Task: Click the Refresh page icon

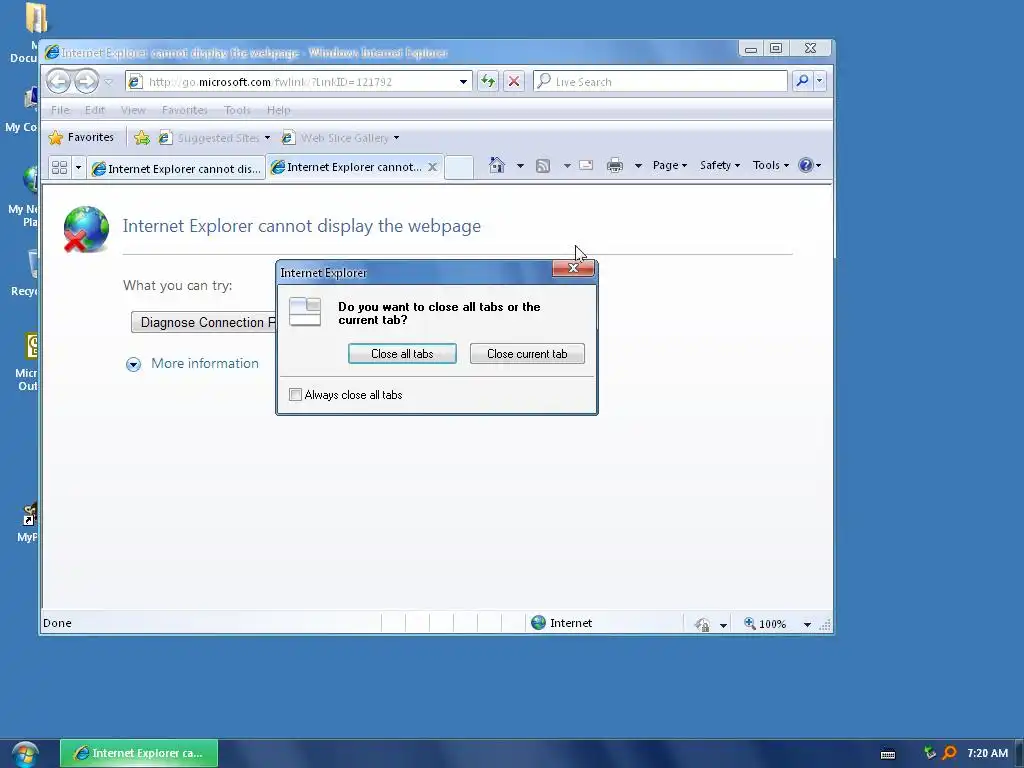Action: [488, 81]
